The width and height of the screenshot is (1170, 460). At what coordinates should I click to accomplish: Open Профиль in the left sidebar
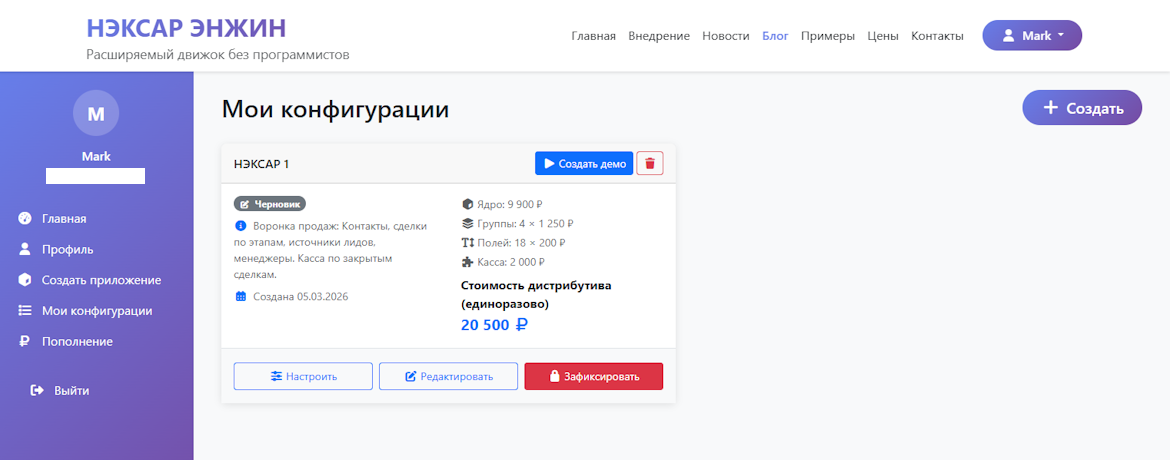(x=67, y=249)
